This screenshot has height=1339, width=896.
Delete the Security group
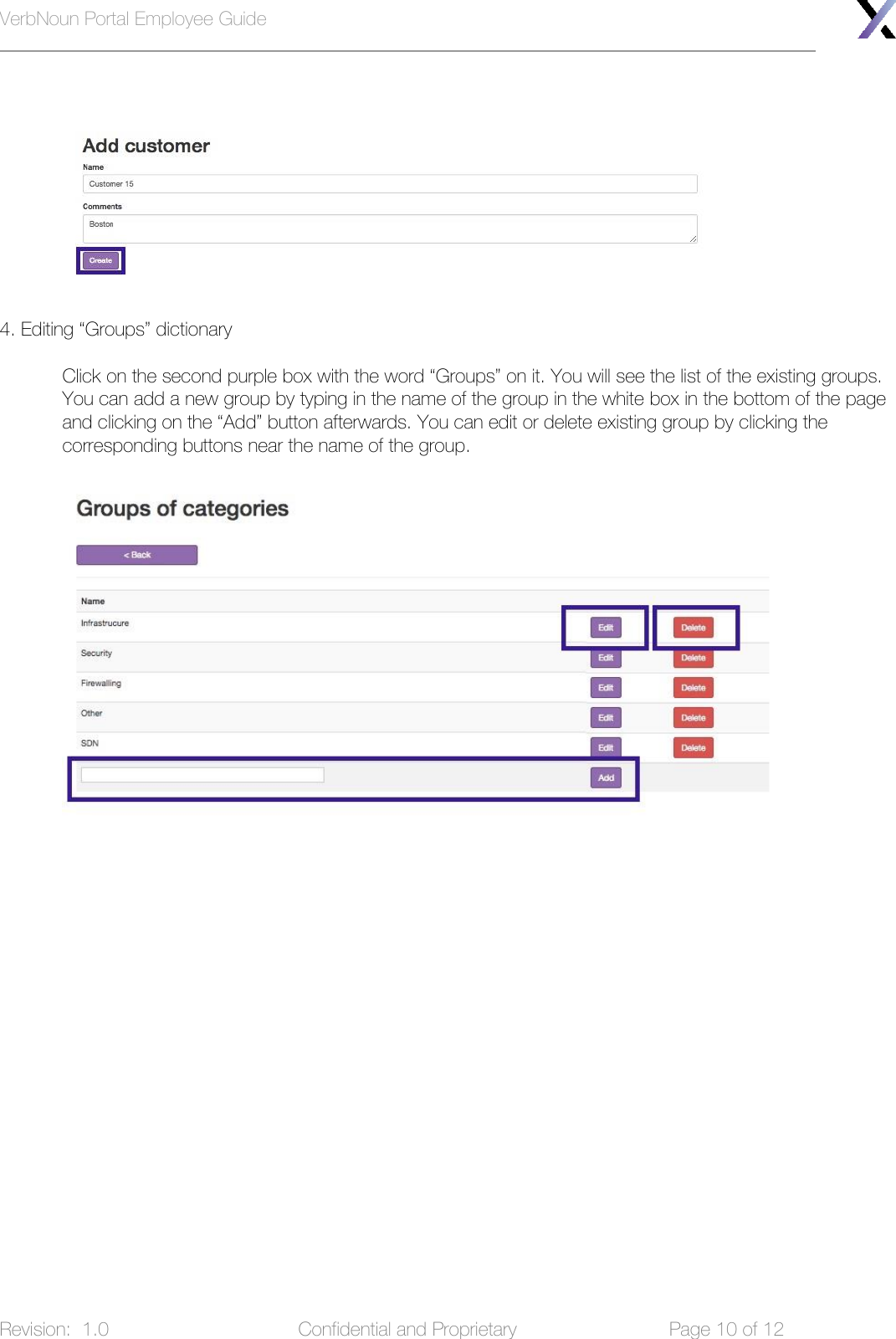693,658
